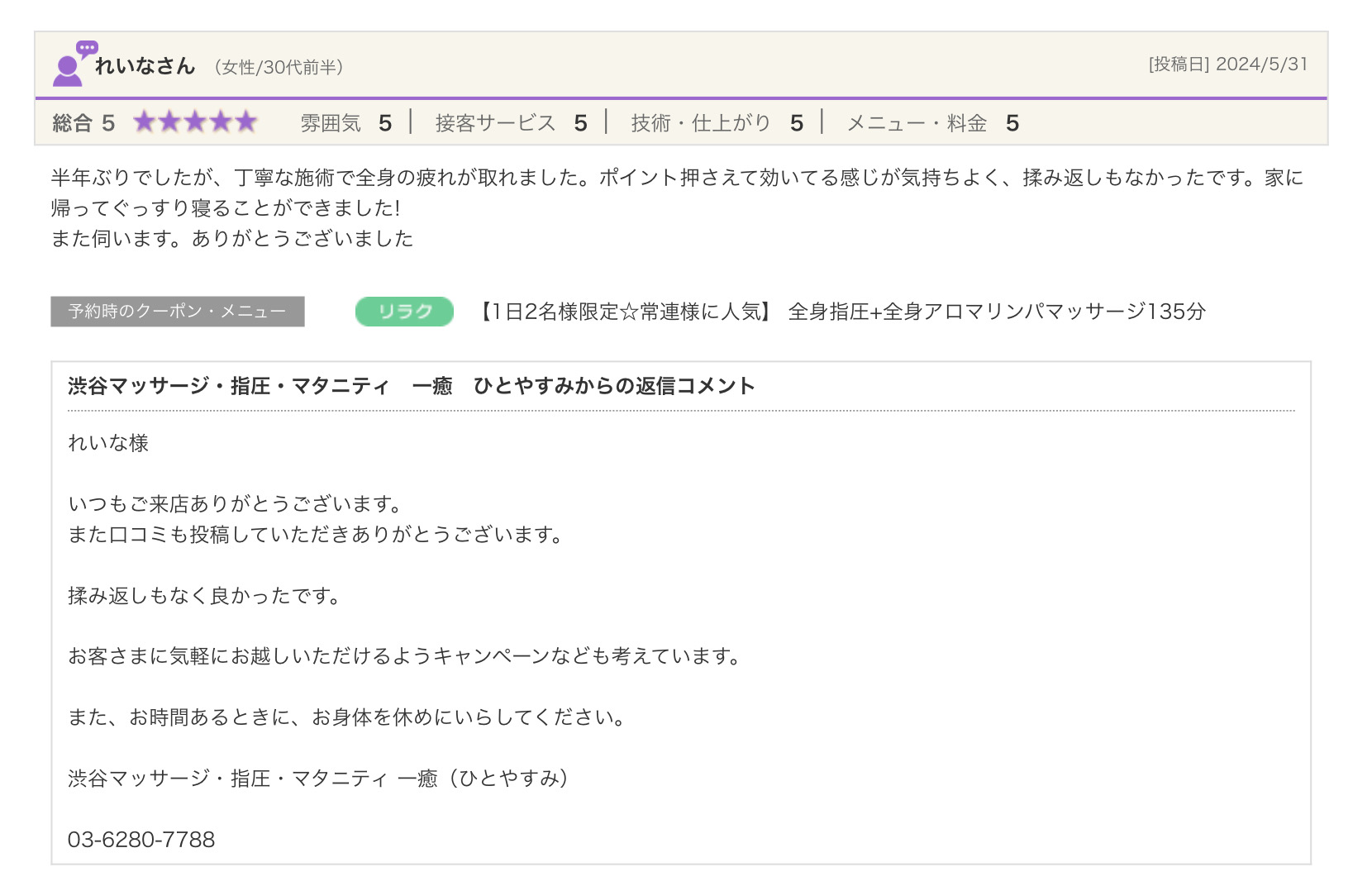Screen dimensions: 1372x886
Task: Click the 技術・仕上がり 5 rating
Action: tap(717, 123)
